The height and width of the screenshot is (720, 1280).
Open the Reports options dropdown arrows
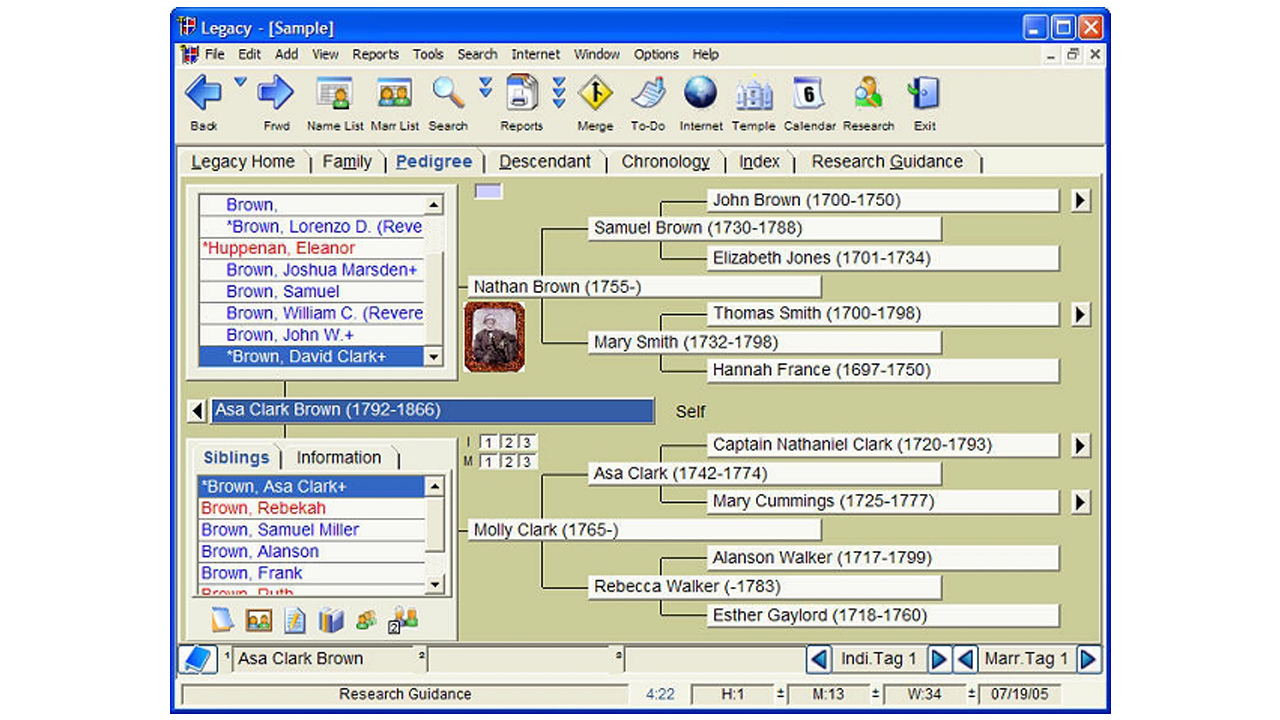tap(559, 92)
